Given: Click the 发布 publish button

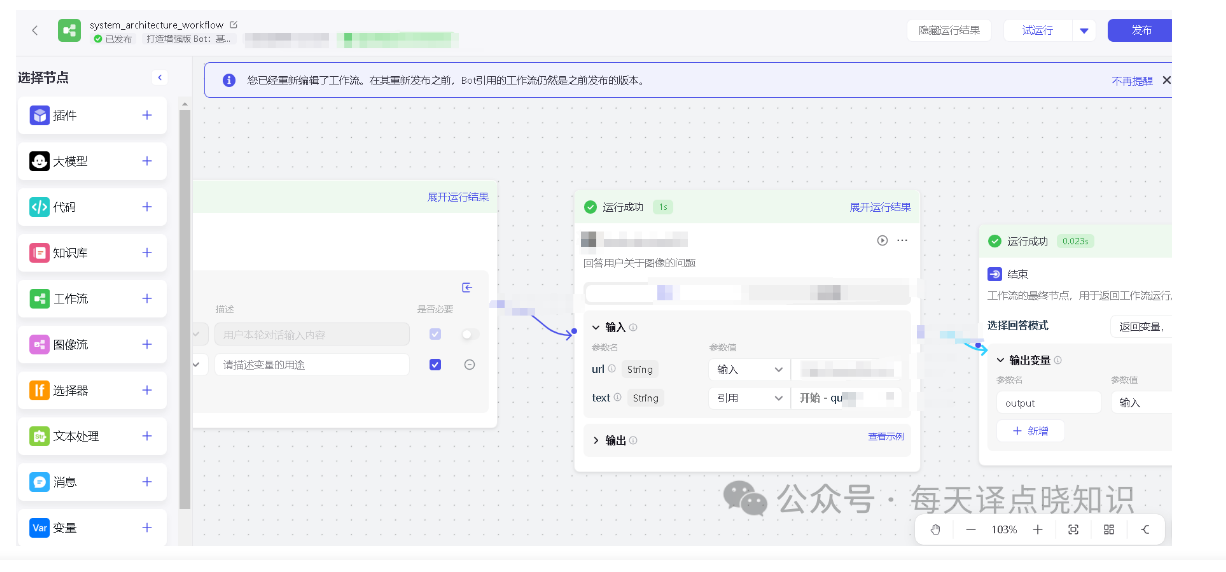Looking at the screenshot, I should tap(1141, 31).
